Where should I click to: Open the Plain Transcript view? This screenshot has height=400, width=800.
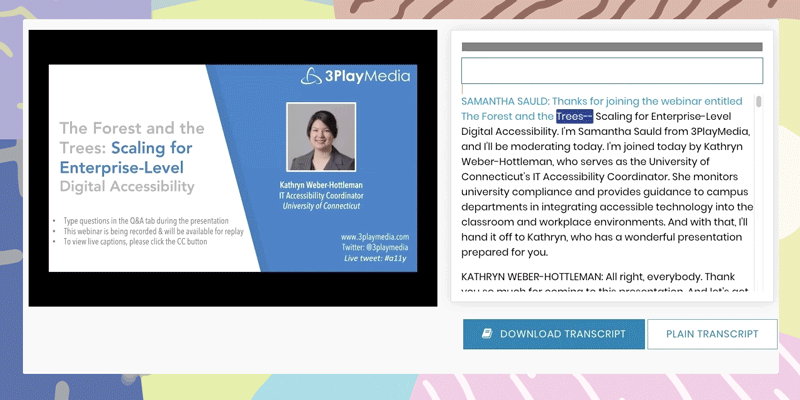(x=711, y=334)
